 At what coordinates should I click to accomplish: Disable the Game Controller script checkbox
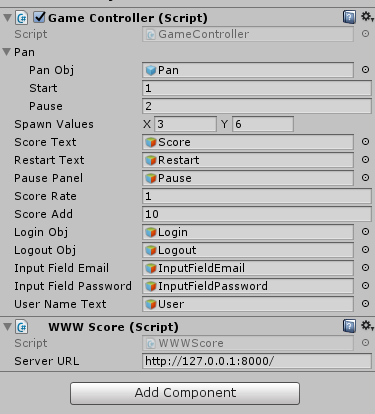pyautogui.click(x=39, y=17)
